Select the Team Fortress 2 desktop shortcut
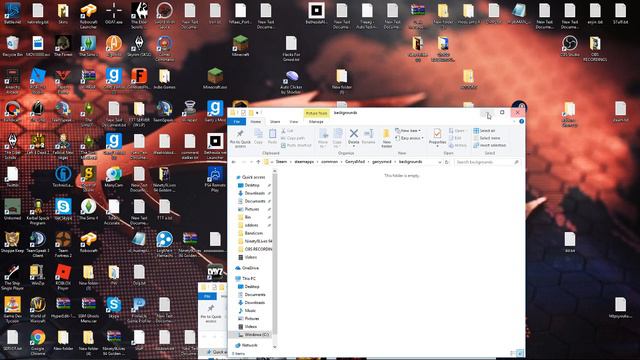 pyautogui.click(x=63, y=245)
